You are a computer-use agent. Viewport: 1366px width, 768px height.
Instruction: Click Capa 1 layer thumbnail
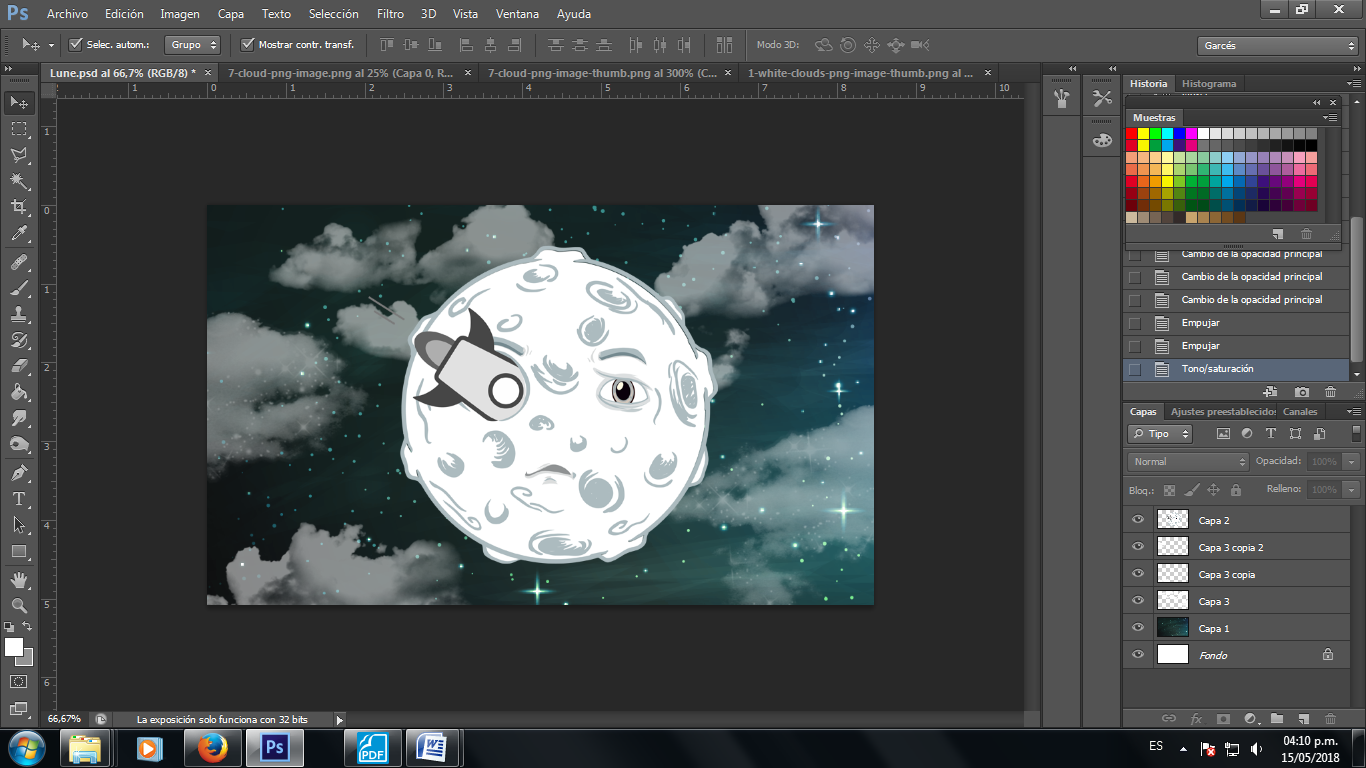point(1173,628)
